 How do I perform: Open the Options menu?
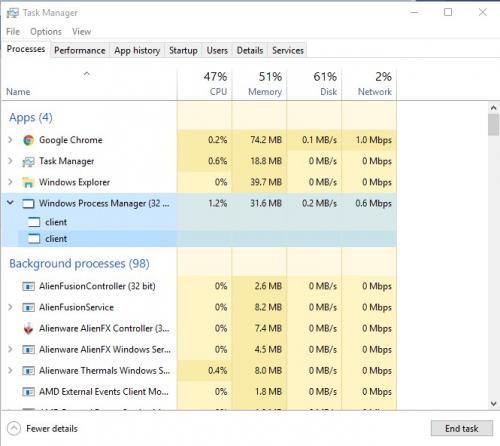point(46,32)
